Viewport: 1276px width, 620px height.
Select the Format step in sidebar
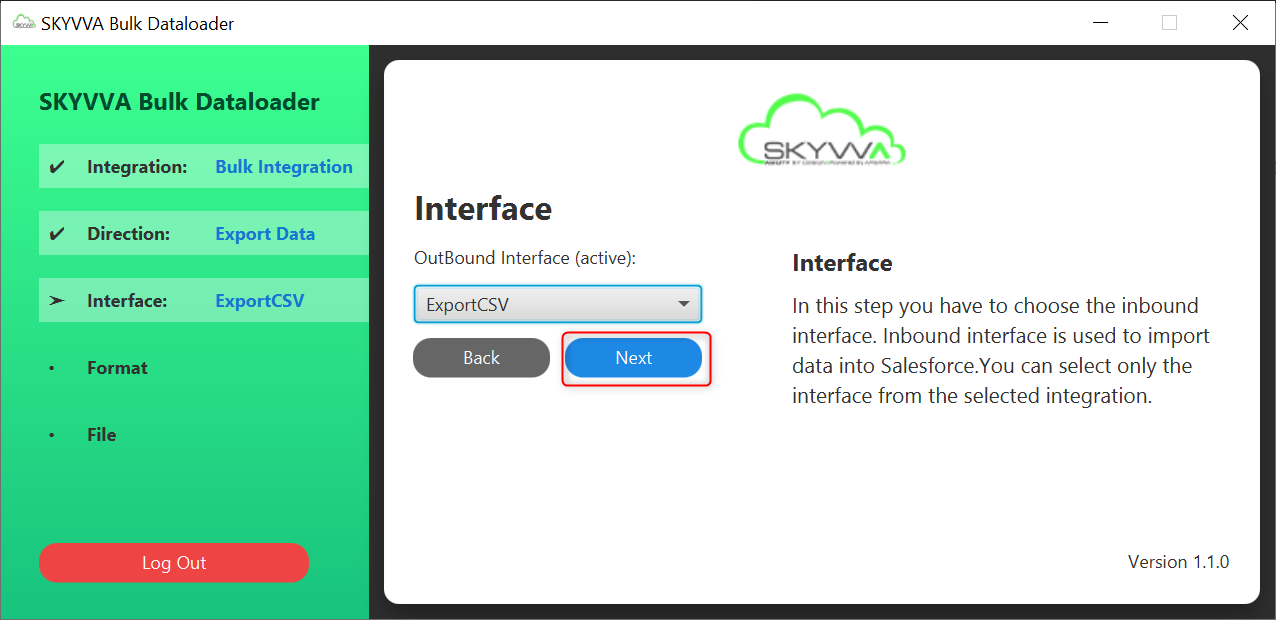coord(117,368)
